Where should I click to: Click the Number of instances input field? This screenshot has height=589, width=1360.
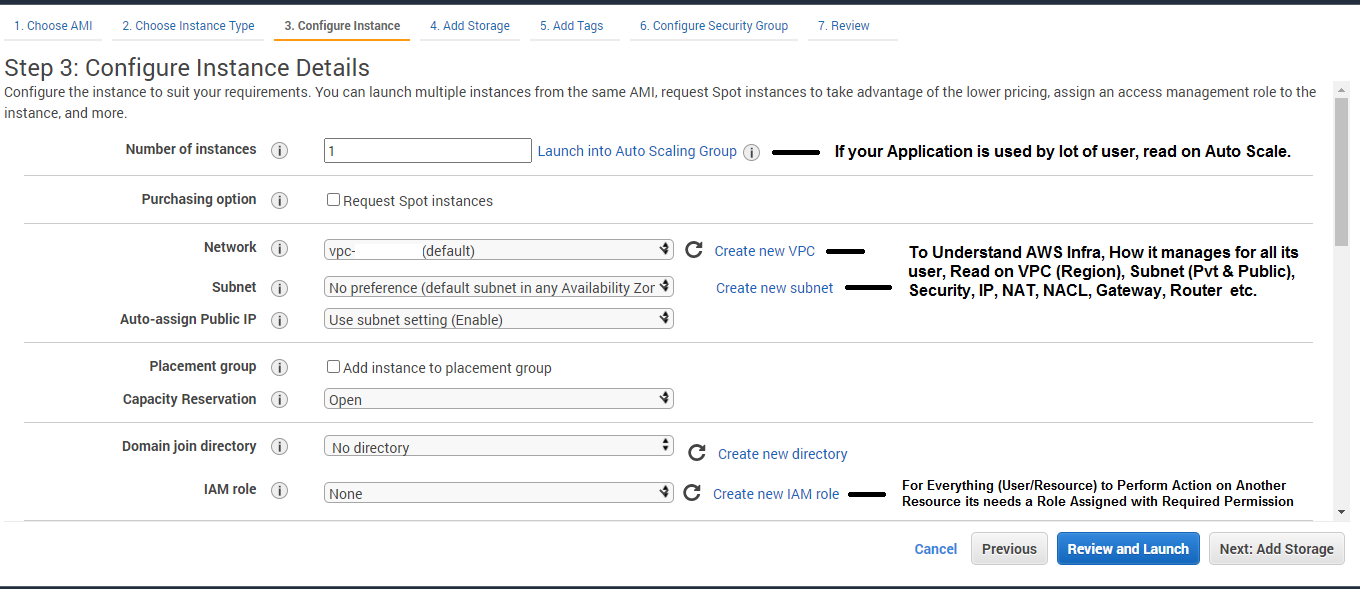(428, 151)
